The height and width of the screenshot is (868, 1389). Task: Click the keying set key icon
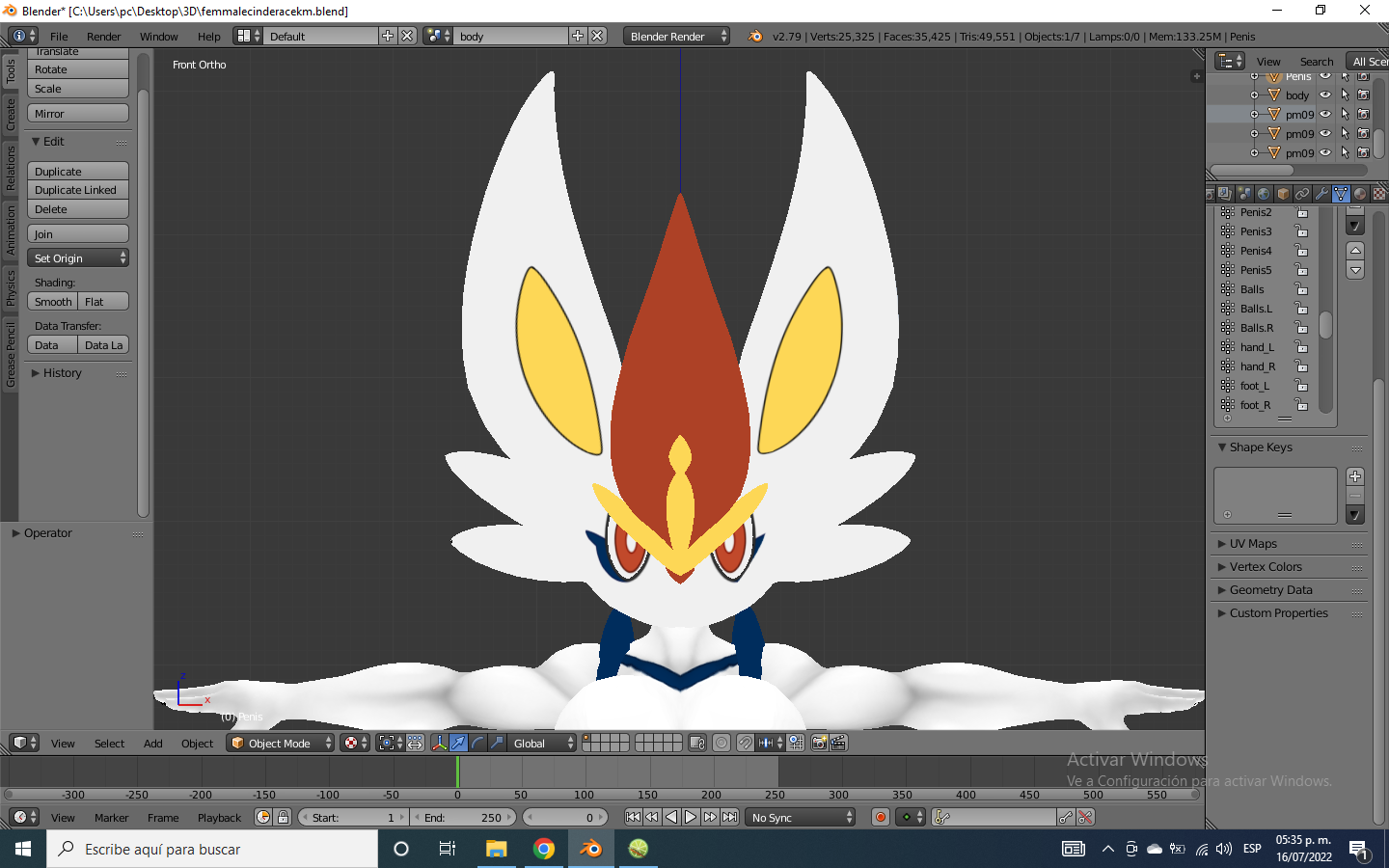point(942,817)
